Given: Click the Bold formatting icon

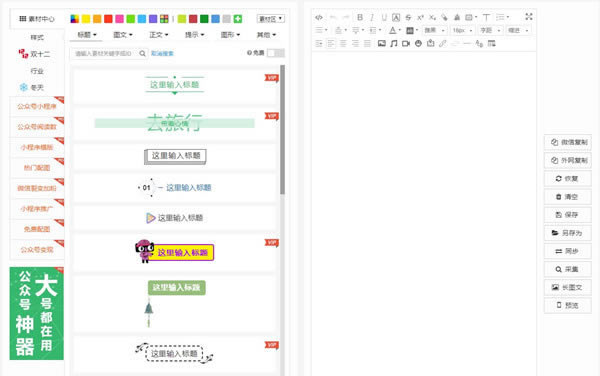Looking at the screenshot, I should coord(360,17).
